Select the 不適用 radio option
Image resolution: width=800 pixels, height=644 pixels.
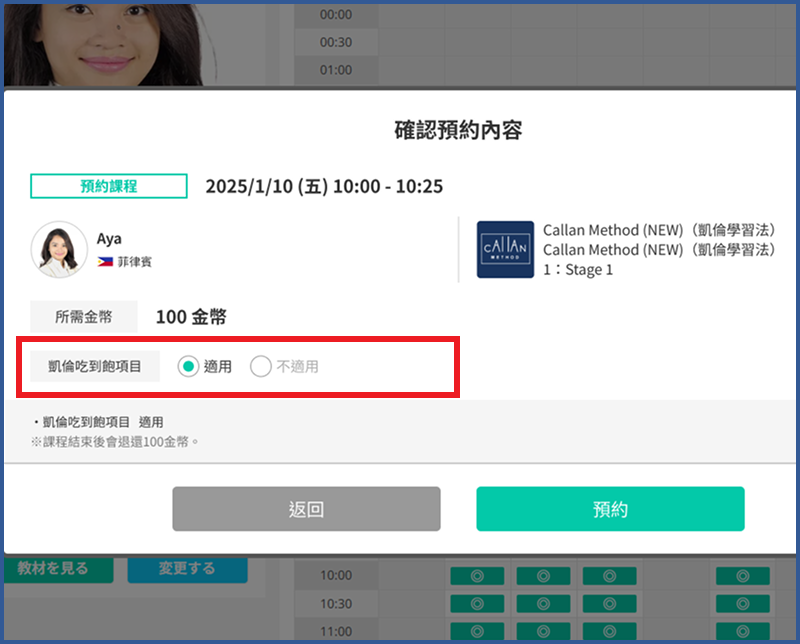click(x=261, y=367)
